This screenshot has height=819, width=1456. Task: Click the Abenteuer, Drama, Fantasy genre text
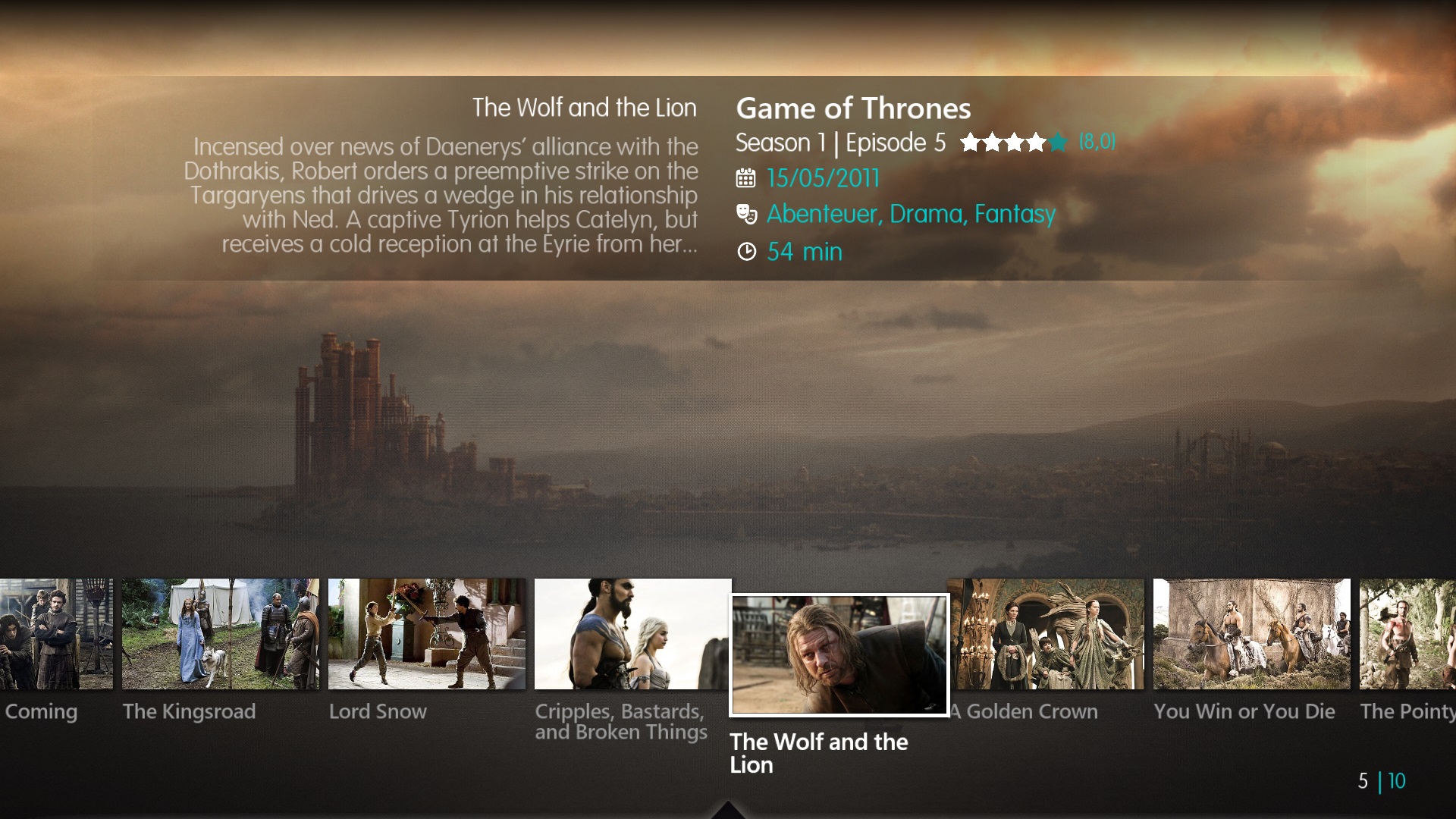click(911, 215)
